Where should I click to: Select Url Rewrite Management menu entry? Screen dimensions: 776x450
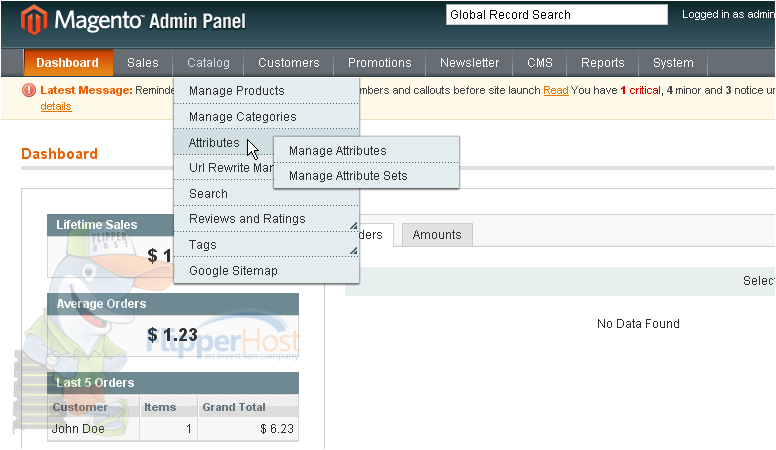coord(224,168)
